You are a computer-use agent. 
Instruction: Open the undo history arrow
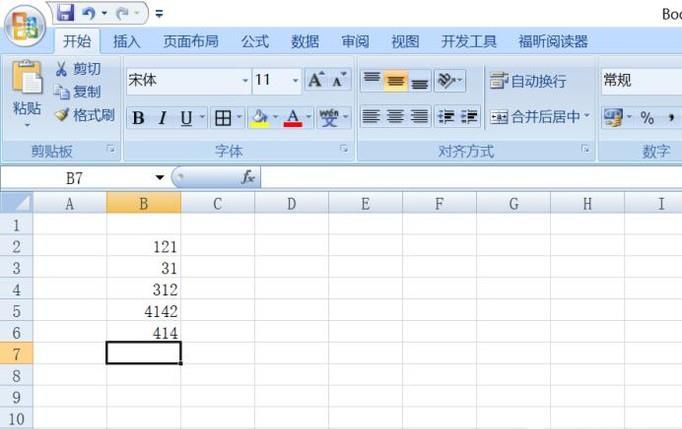(x=104, y=13)
